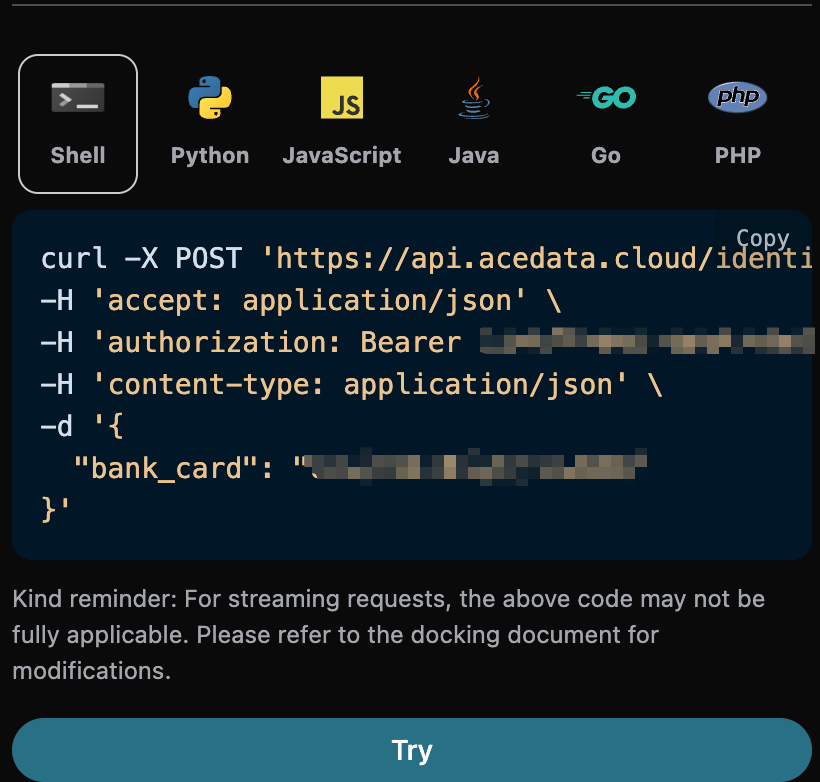Click the Kind reminder note text
Viewport: 820px width, 782px height.
coord(388,635)
